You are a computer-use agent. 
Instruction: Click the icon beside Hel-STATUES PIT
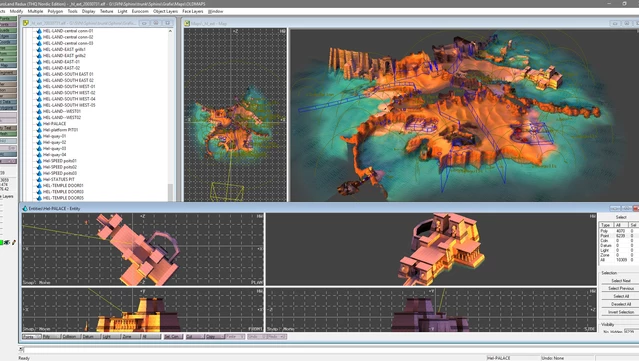coord(39,179)
